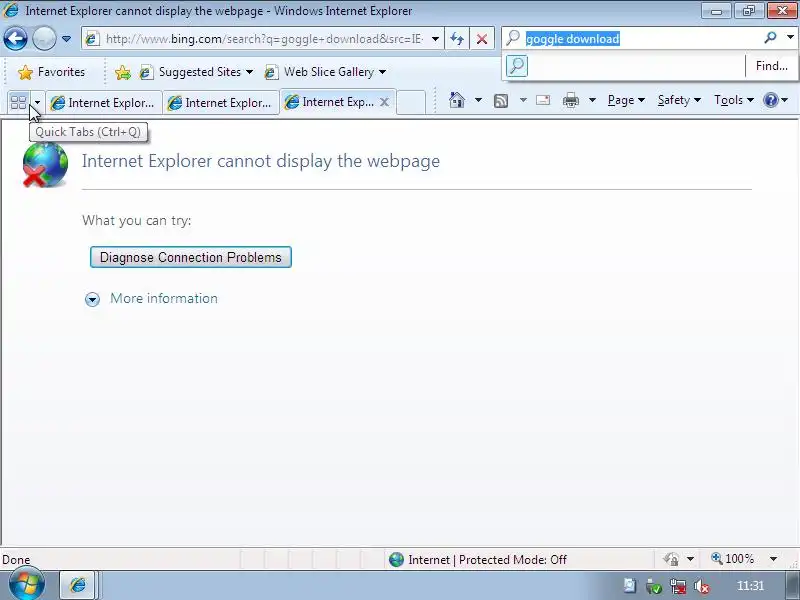The width and height of the screenshot is (800, 600).
Task: Click the 100% zoom level button
Action: click(x=733, y=559)
